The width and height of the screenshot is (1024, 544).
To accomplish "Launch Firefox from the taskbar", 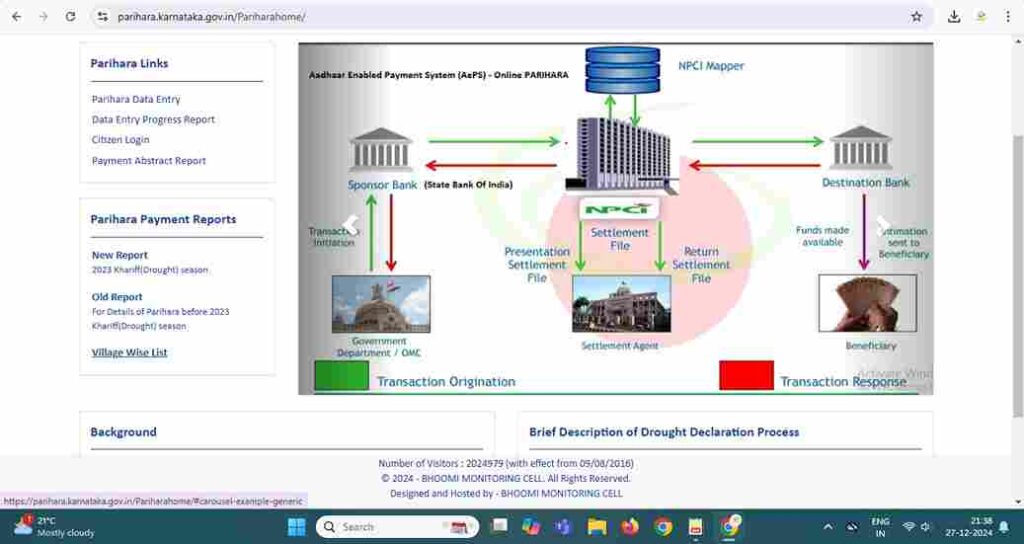I will tap(630, 527).
